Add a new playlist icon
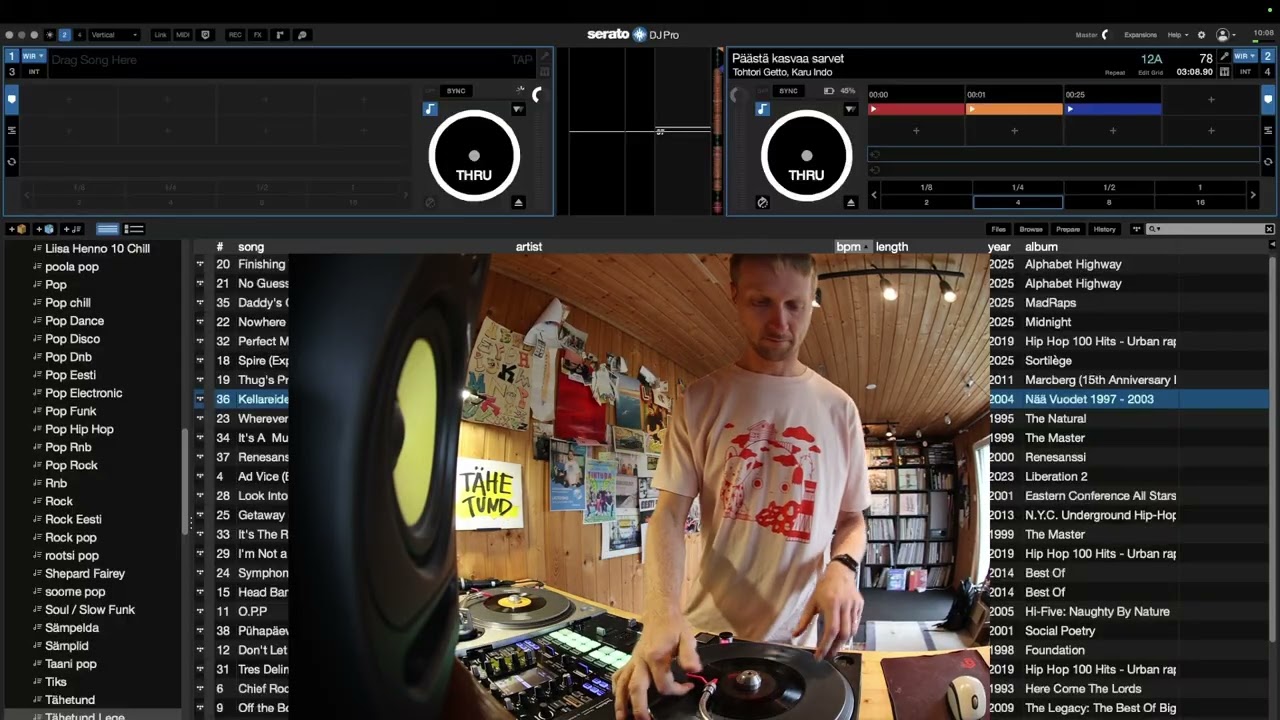Screen dimensions: 1280x720 [73, 229]
